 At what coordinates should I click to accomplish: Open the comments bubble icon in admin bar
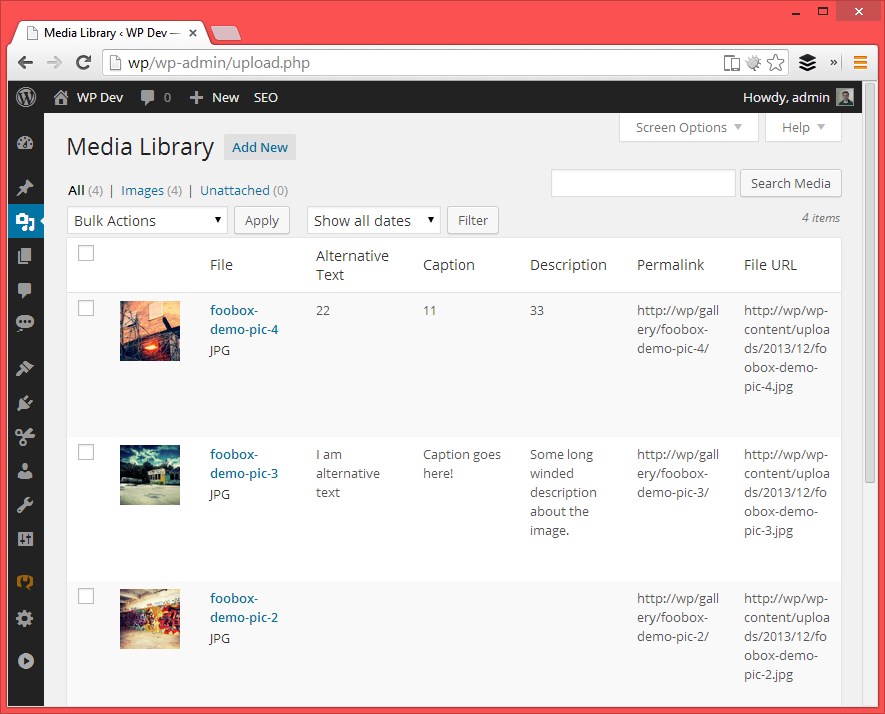click(x=147, y=98)
